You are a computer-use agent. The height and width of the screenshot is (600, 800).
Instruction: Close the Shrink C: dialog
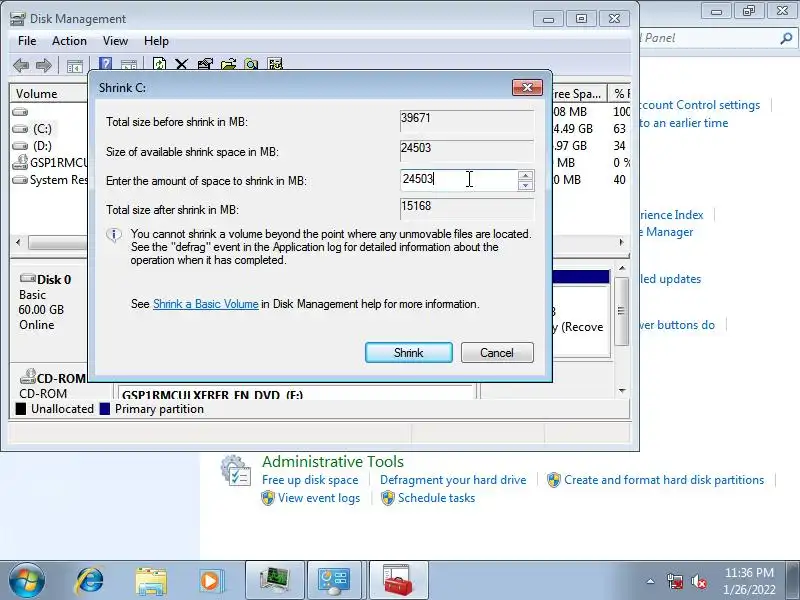tap(527, 87)
